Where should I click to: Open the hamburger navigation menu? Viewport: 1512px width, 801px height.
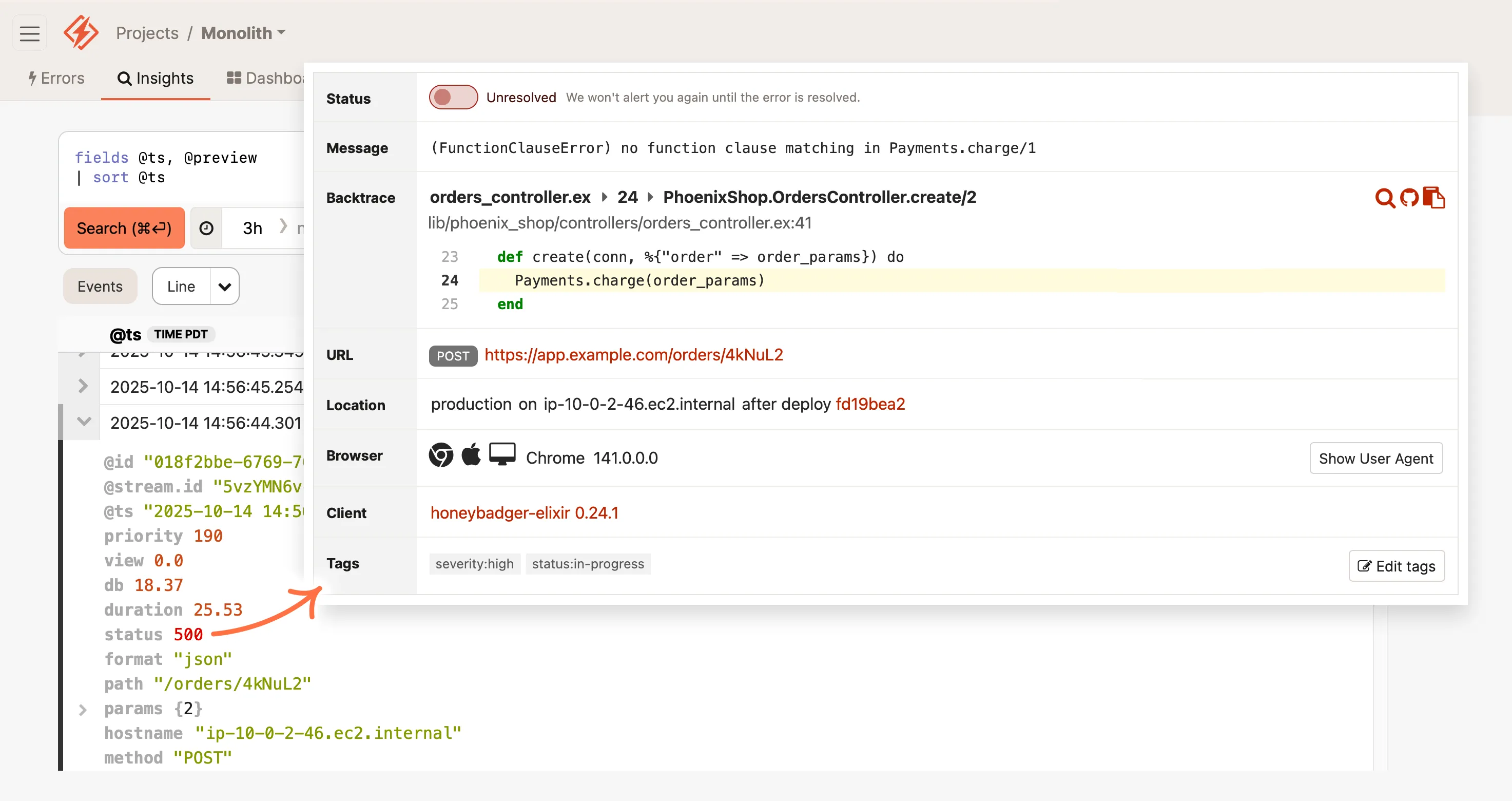pos(29,33)
